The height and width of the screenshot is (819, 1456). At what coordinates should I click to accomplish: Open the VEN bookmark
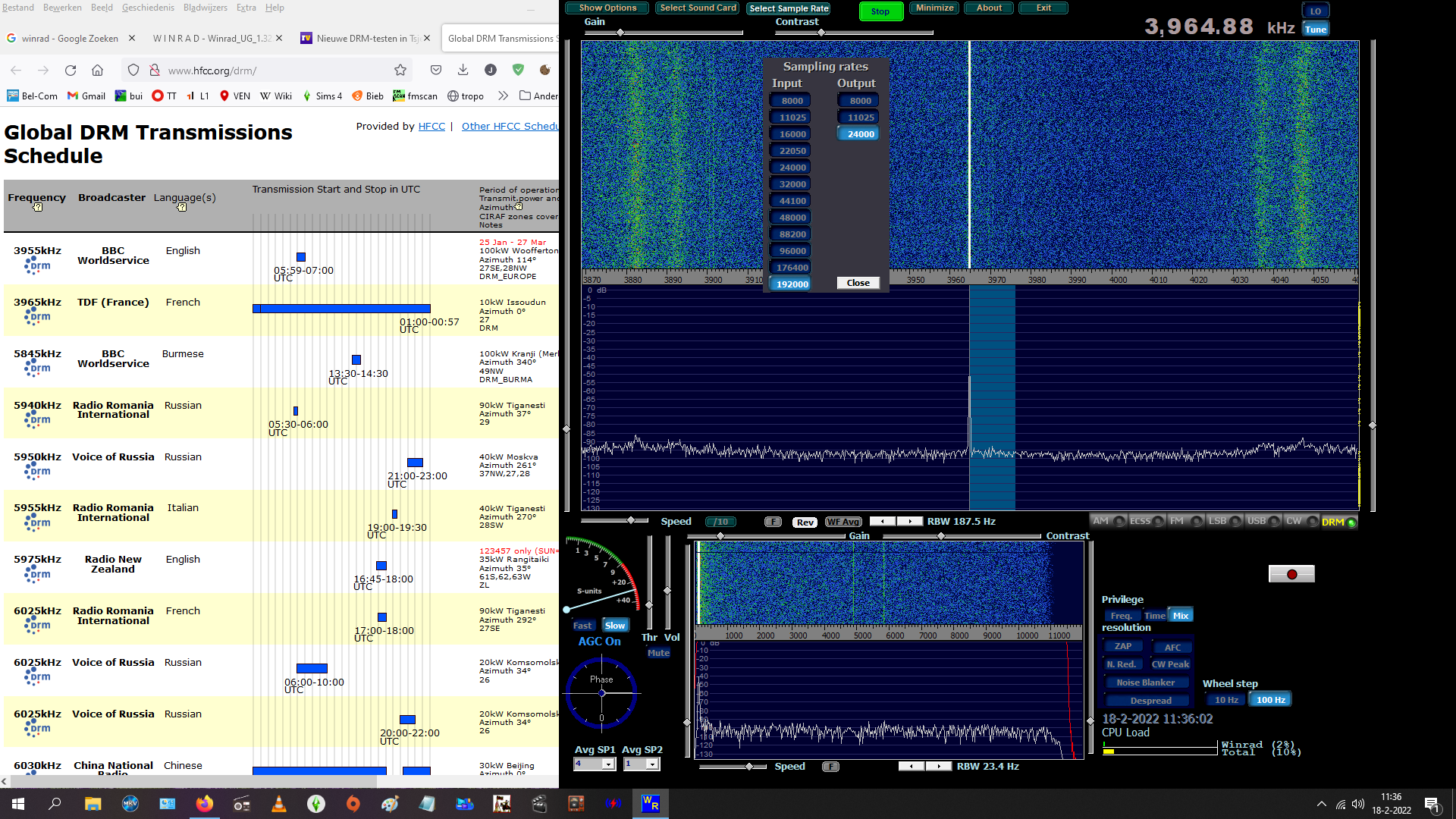click(235, 96)
